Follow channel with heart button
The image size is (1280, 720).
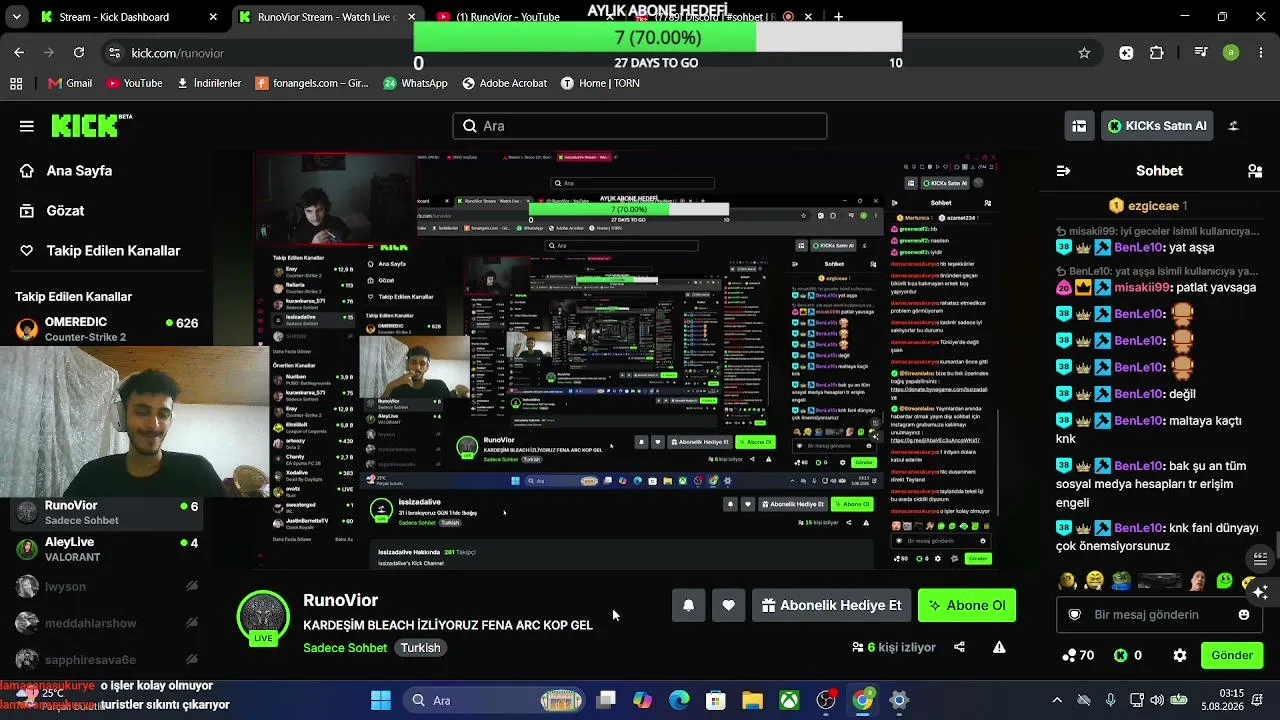pyautogui.click(x=728, y=605)
